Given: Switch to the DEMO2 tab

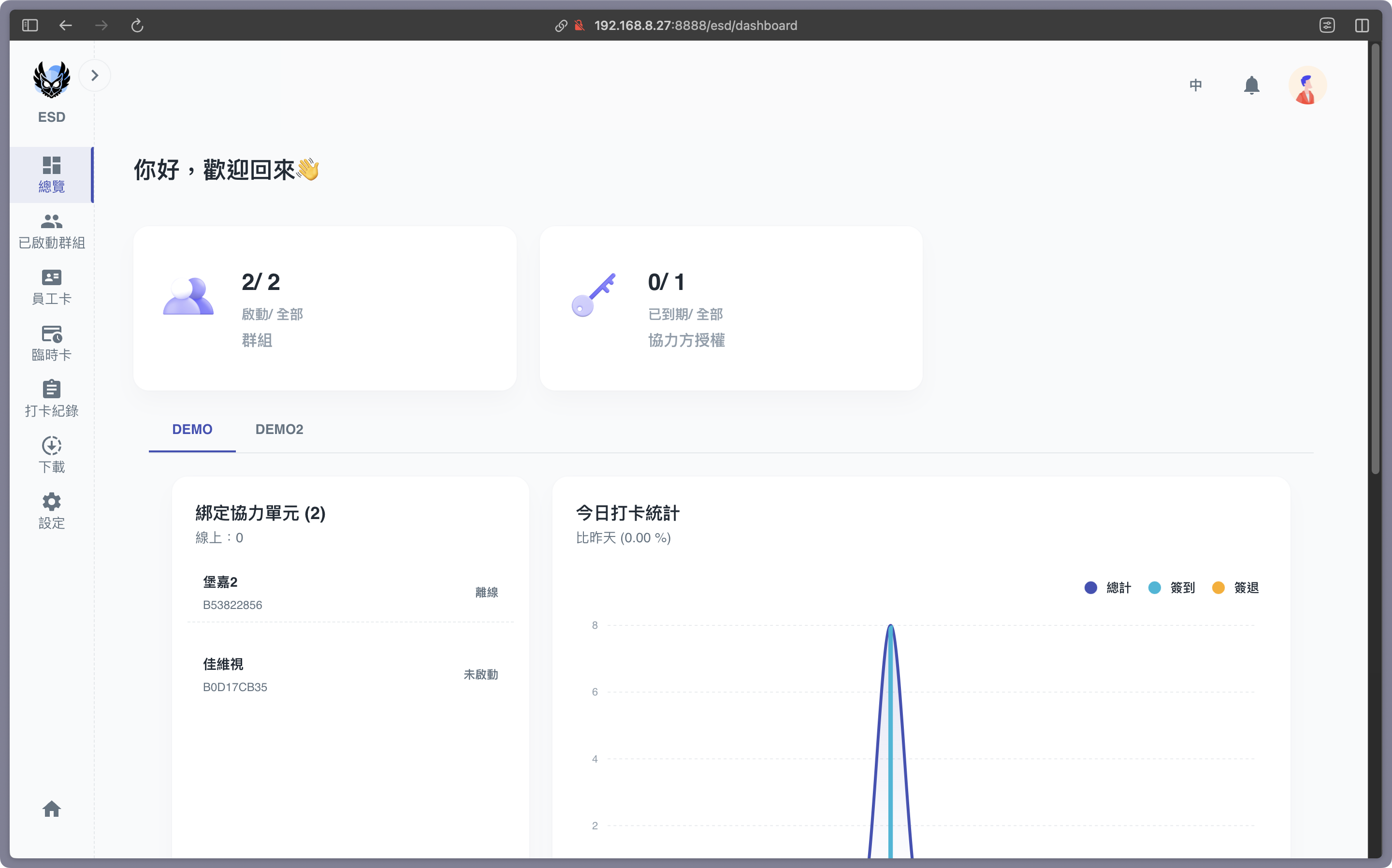Looking at the screenshot, I should [x=279, y=429].
